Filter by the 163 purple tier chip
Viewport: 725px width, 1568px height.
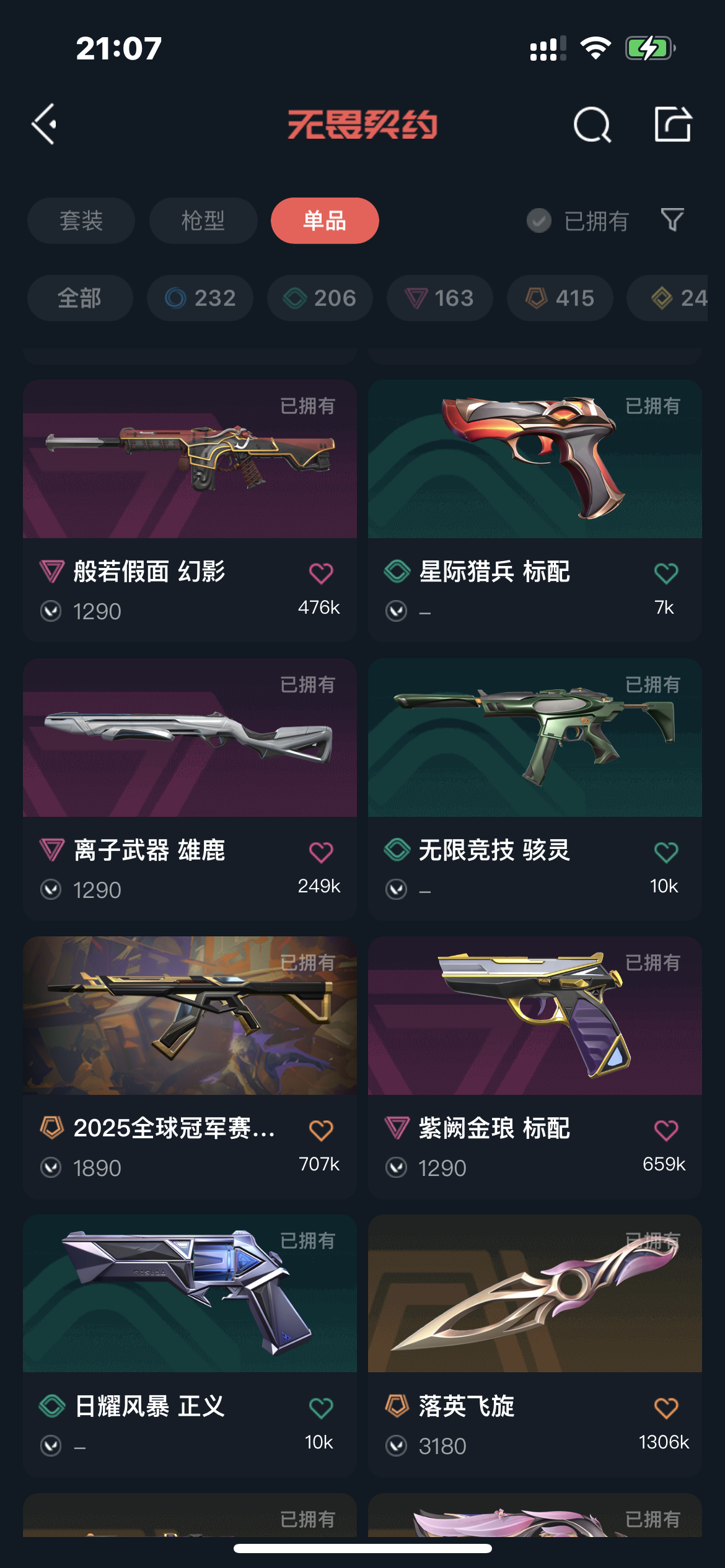coord(440,298)
